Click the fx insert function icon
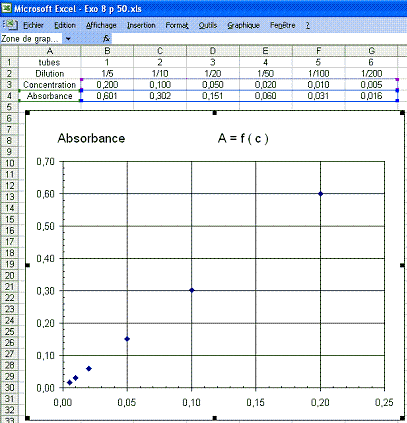Screen dimensions: 407x423 click(x=106, y=39)
